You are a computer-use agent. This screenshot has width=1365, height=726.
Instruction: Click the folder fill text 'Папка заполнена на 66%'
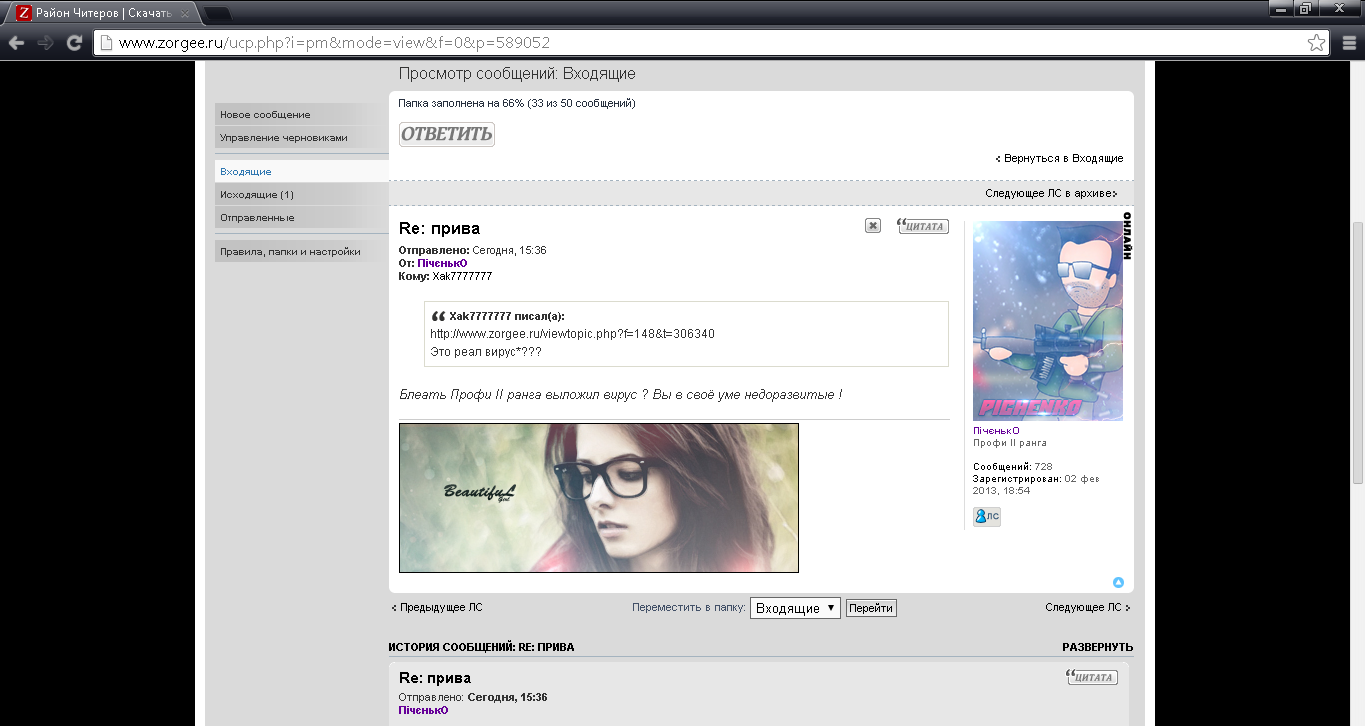pyautogui.click(x=517, y=103)
